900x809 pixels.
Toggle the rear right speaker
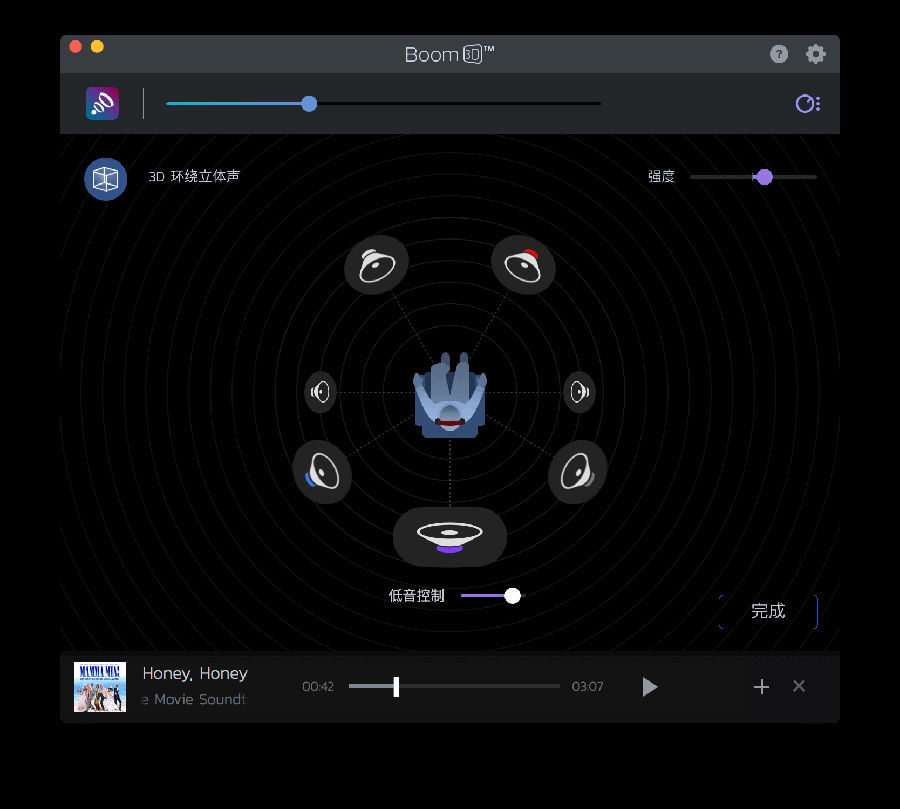point(577,472)
